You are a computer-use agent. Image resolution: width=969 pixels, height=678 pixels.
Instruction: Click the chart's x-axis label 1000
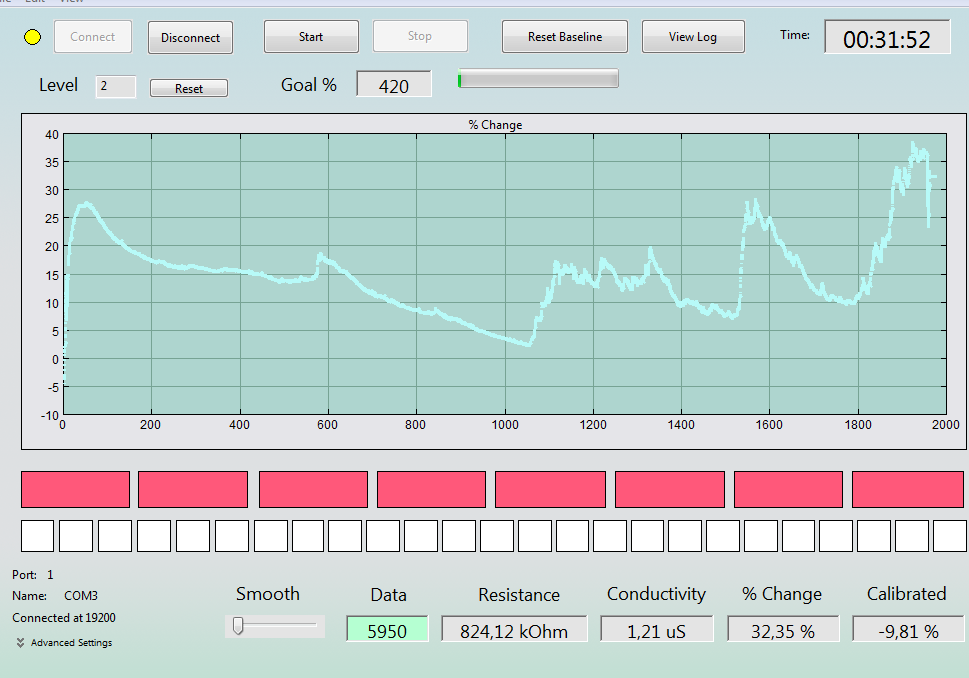505,425
